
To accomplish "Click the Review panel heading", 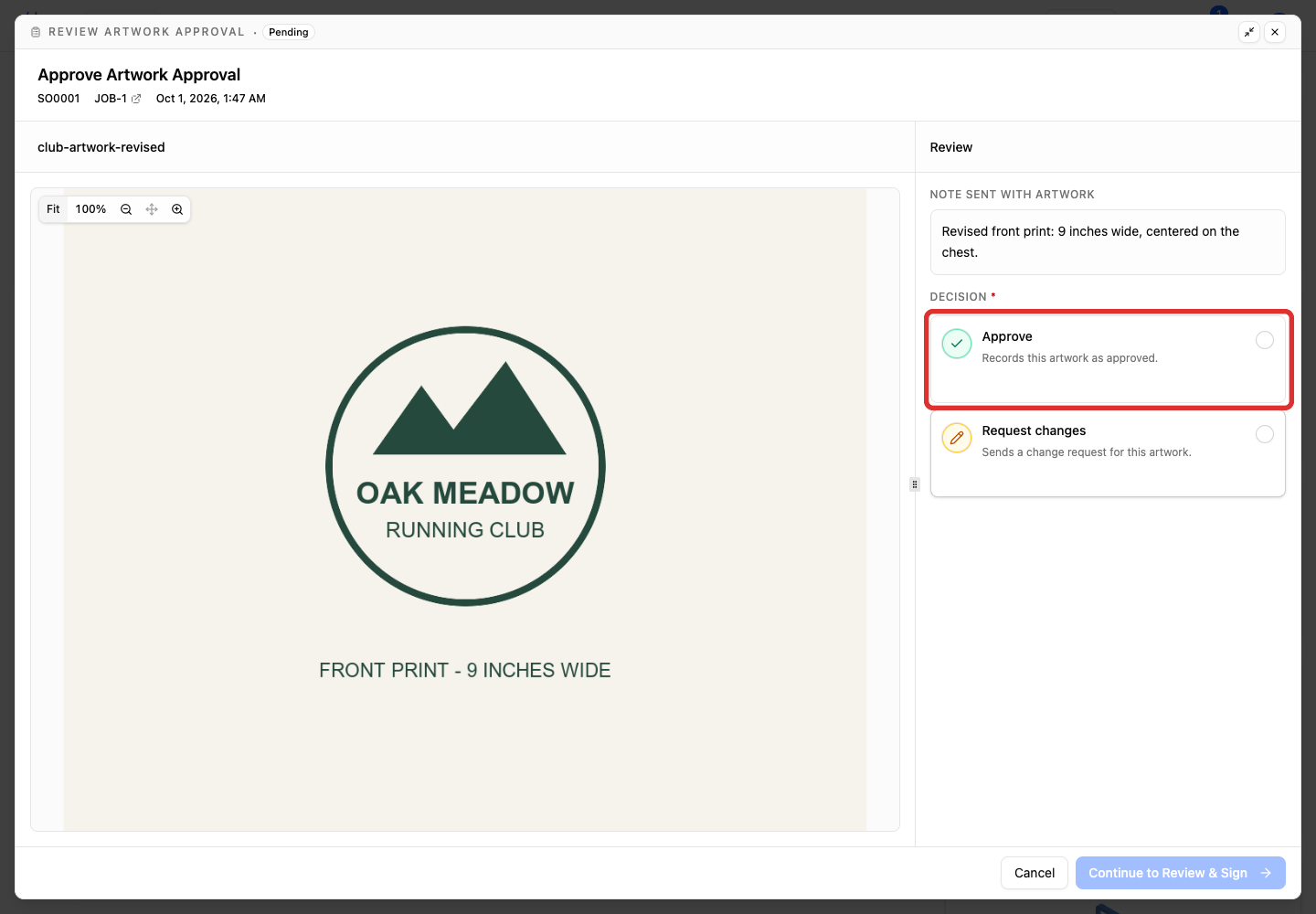I will [x=951, y=147].
